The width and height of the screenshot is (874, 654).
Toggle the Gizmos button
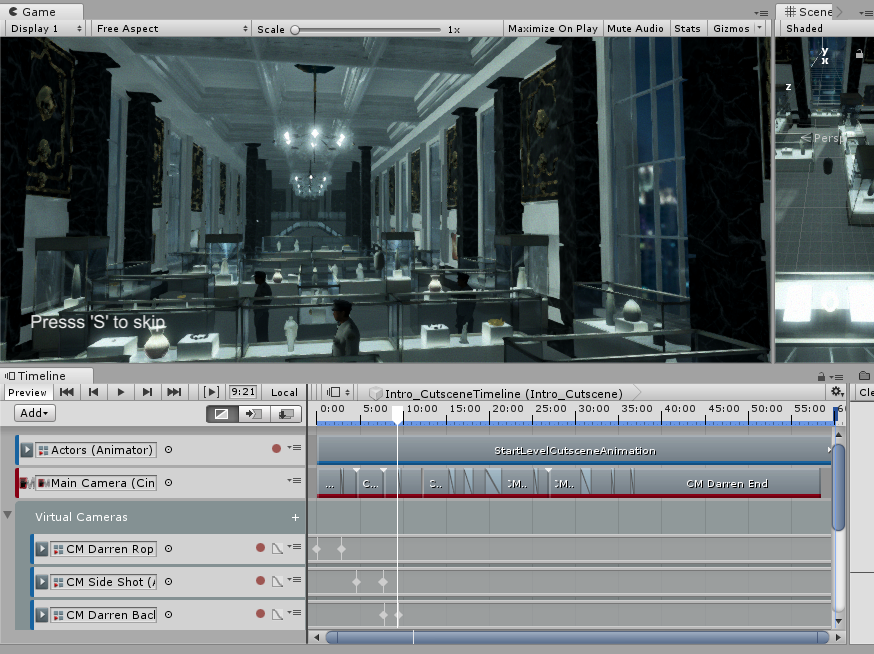click(x=731, y=28)
